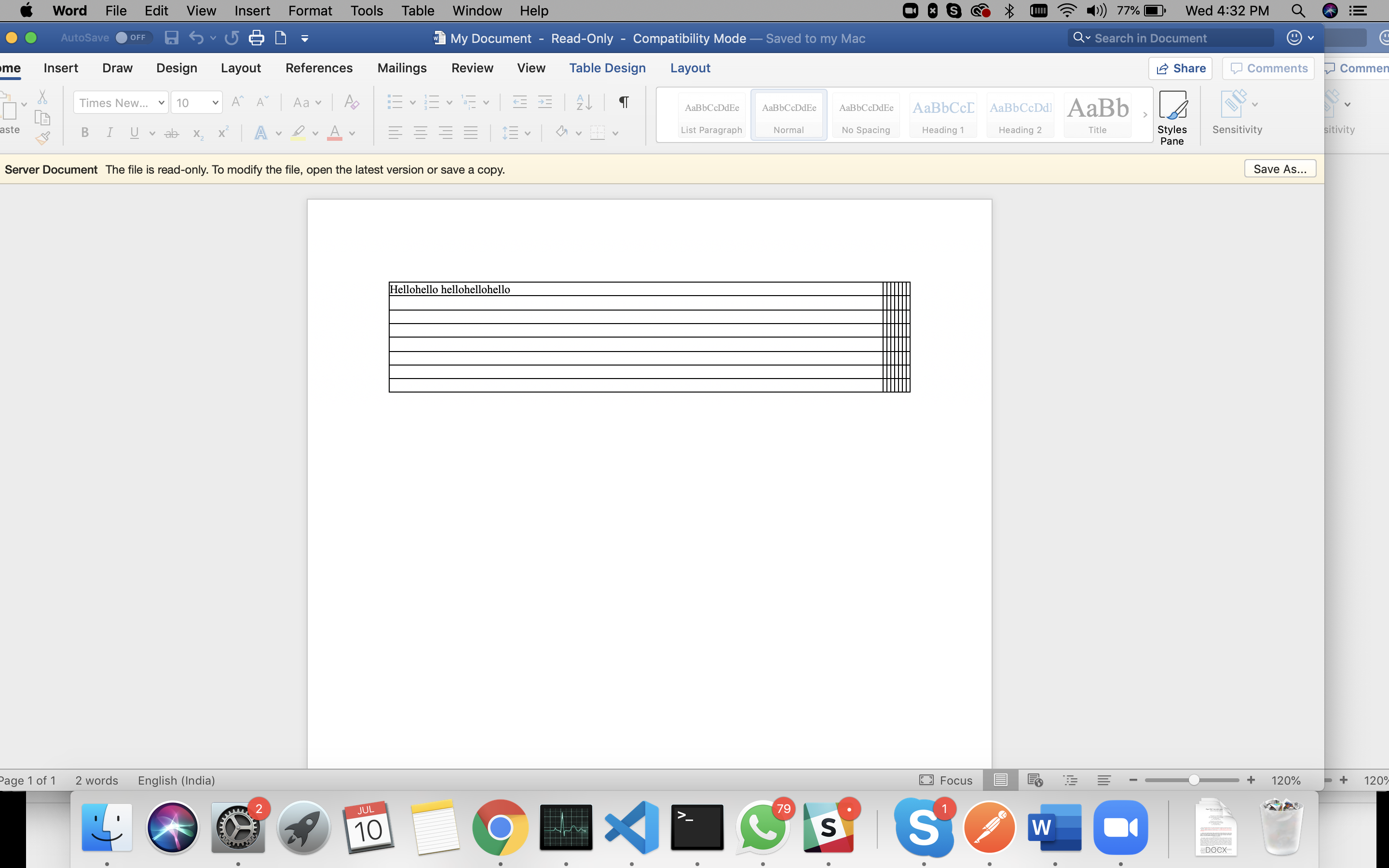Expand the borders dropdown arrow

click(x=615, y=134)
